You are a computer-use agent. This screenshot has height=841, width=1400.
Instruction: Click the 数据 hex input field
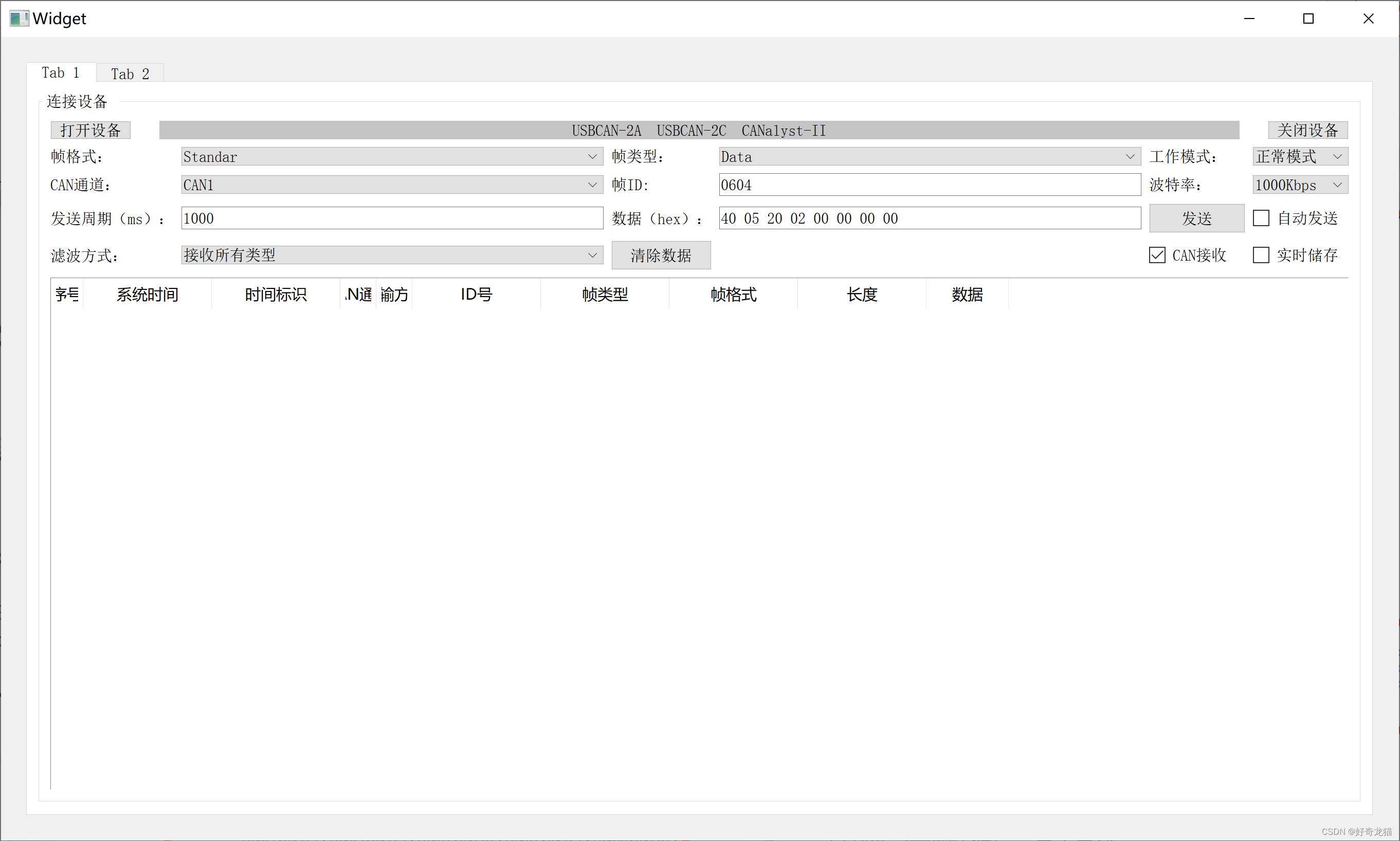coord(929,218)
